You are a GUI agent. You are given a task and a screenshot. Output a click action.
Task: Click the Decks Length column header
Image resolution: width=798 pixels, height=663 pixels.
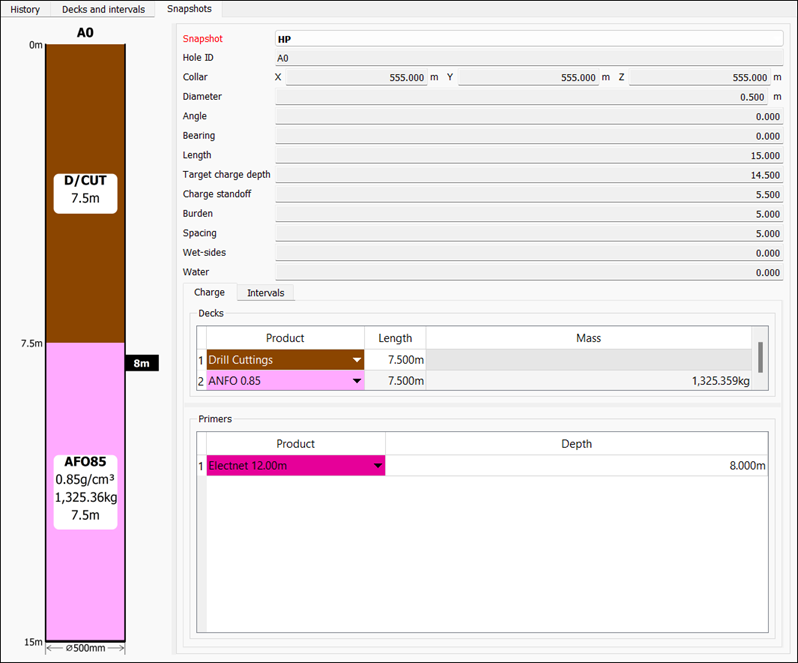(x=395, y=338)
